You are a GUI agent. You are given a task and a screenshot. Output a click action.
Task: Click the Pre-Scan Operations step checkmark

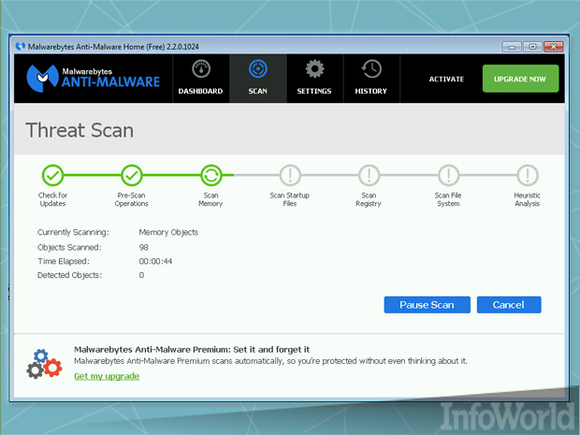(132, 175)
